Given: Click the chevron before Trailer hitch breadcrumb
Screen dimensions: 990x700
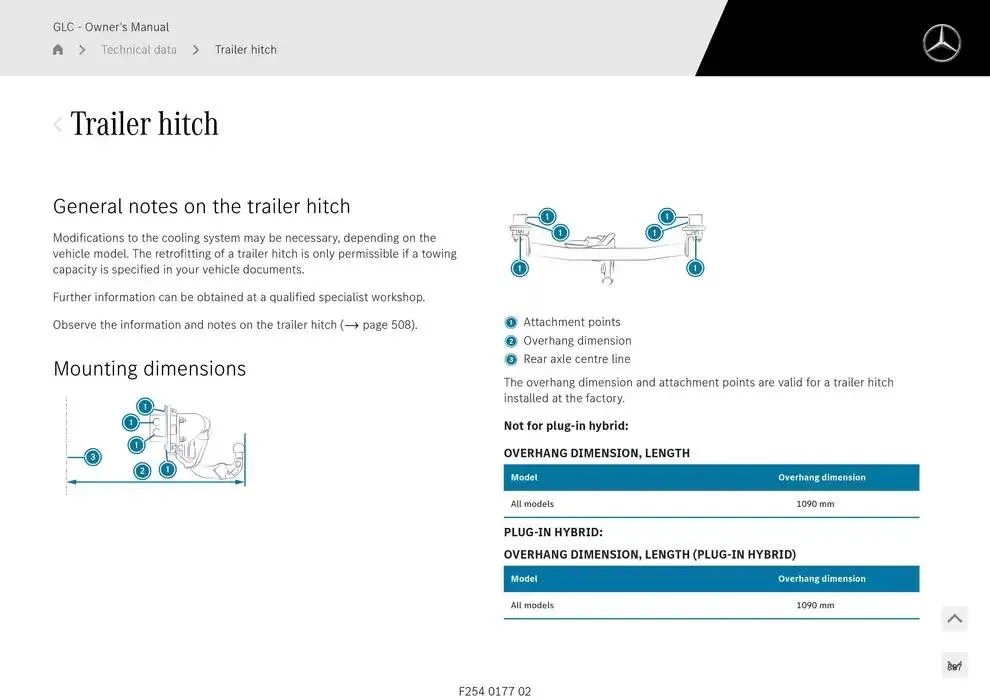Looking at the screenshot, I should (x=196, y=50).
